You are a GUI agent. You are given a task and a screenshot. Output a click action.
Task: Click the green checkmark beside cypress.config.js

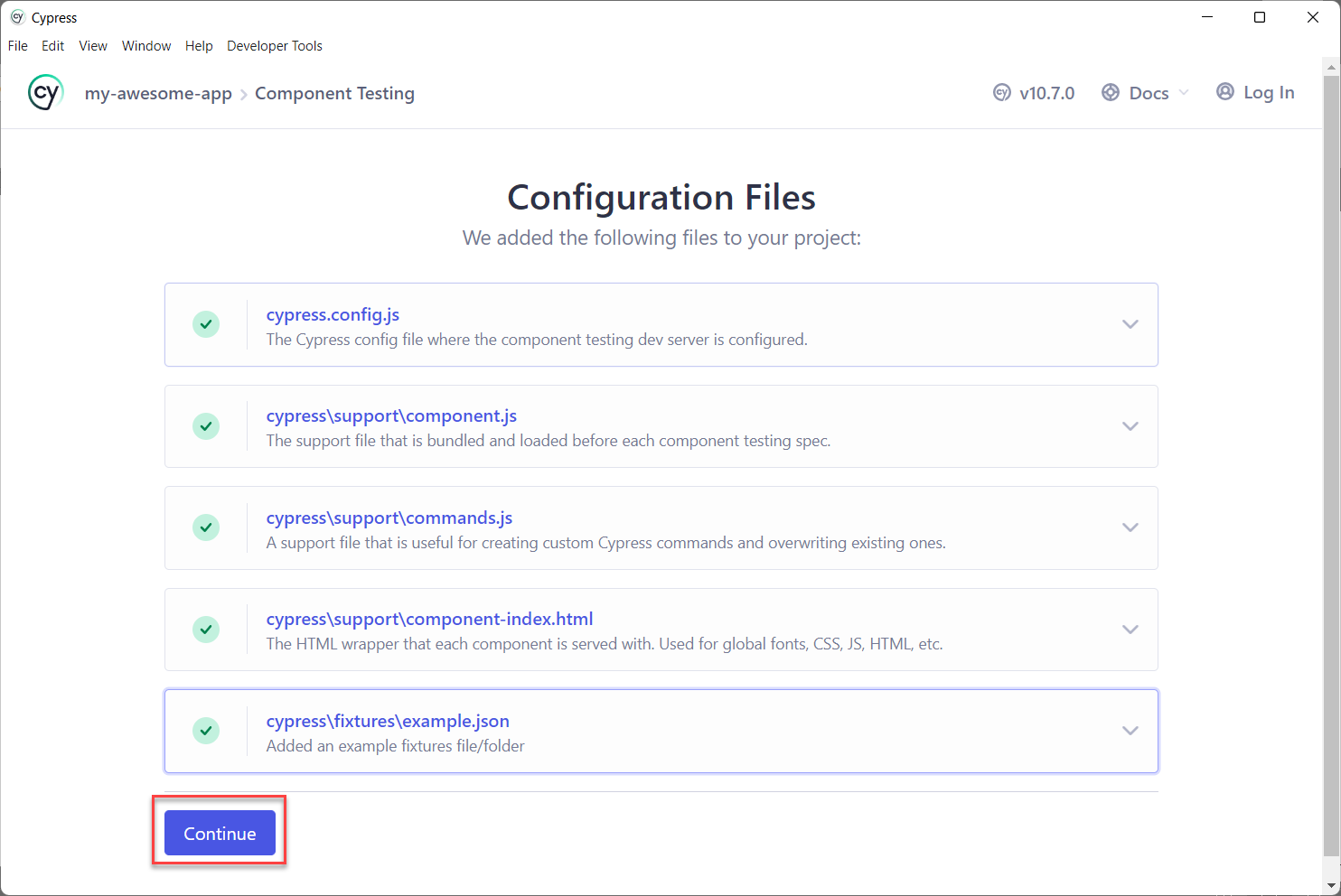coord(206,324)
